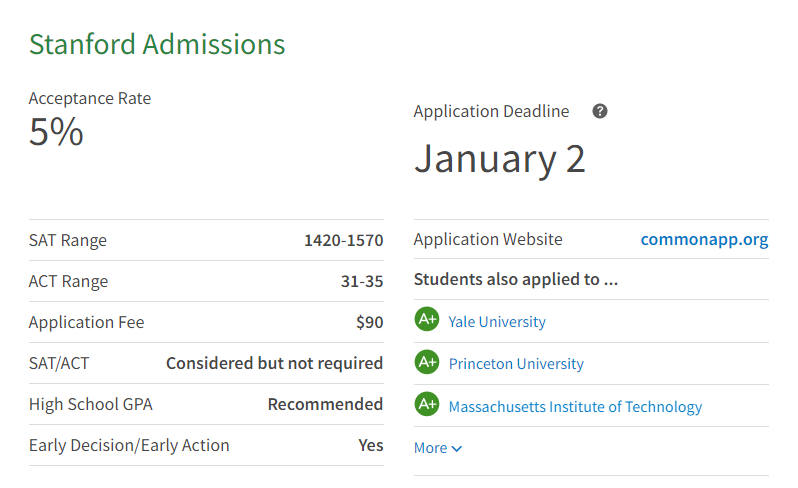Screen dimensions: 798x488
Task: Click the A+ grade badge beside Princeton University
Action: [x=427, y=362]
